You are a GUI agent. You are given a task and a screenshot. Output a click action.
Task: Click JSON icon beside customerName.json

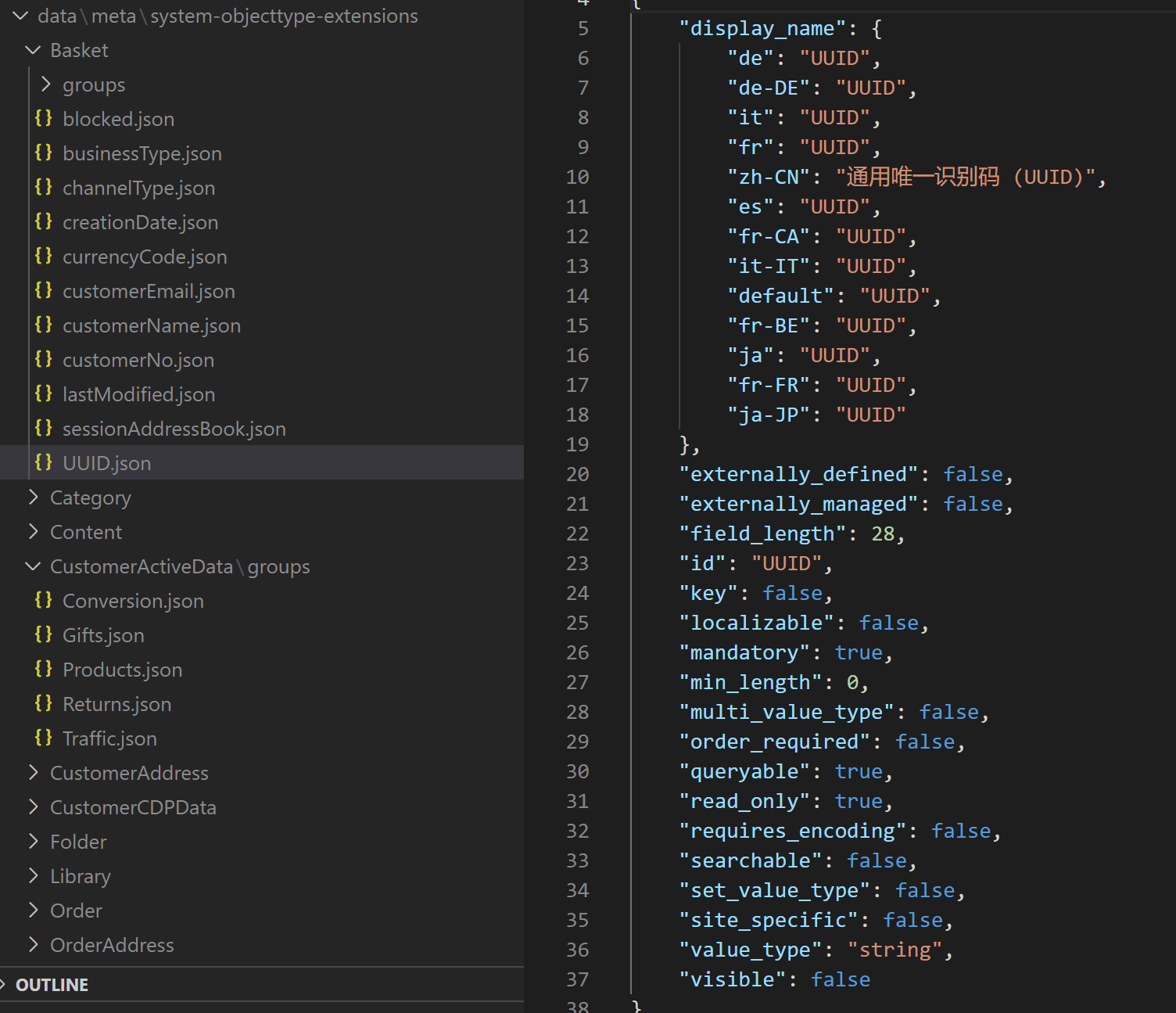pos(44,325)
